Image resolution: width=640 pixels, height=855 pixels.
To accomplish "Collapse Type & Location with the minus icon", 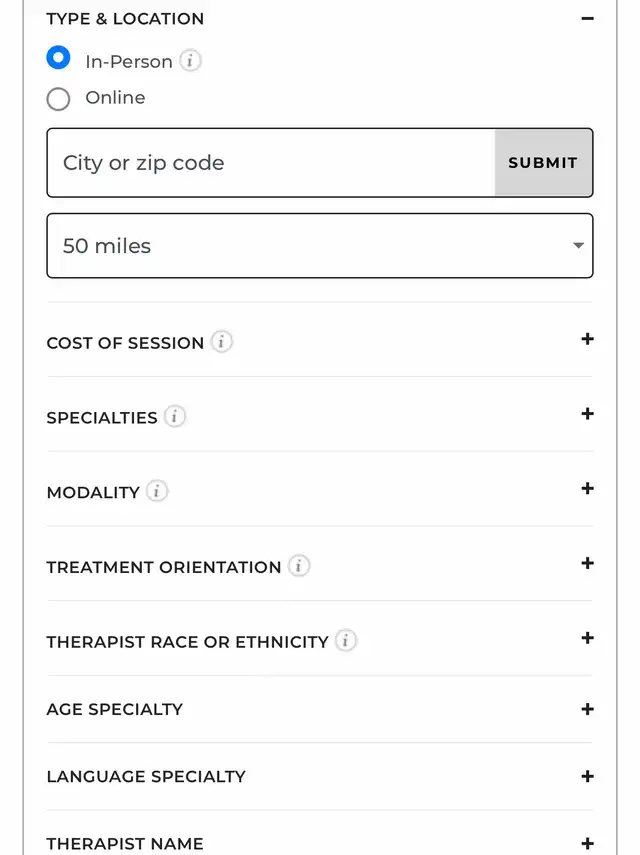I will pyautogui.click(x=587, y=19).
